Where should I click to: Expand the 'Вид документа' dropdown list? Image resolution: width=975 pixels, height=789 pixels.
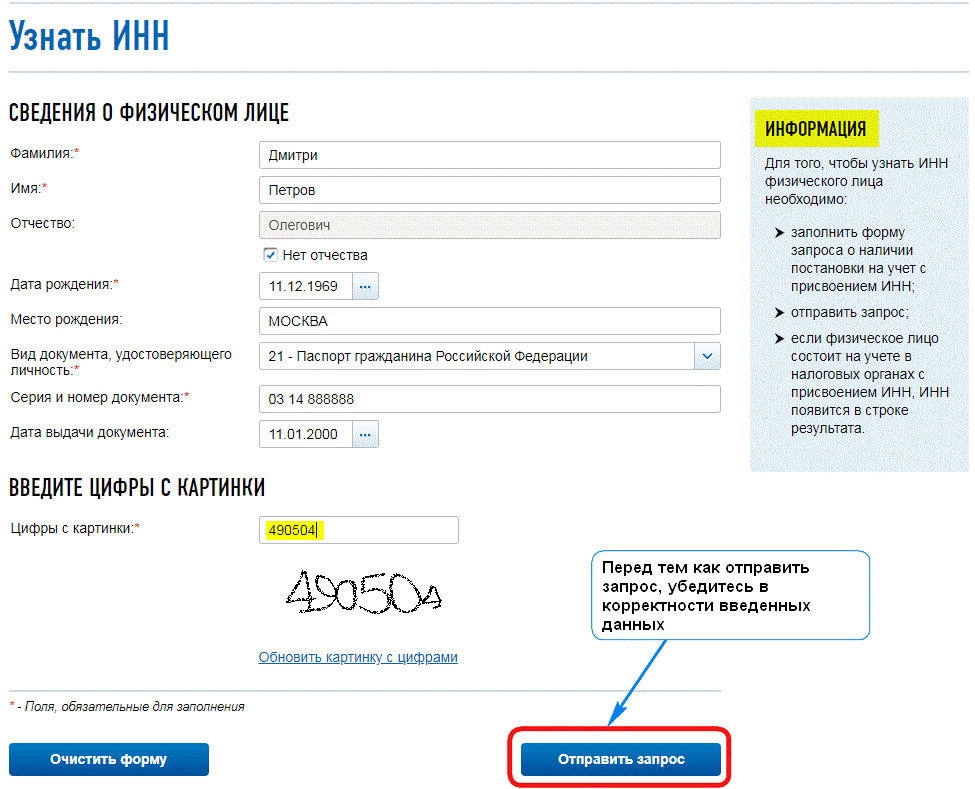pyautogui.click(x=707, y=356)
